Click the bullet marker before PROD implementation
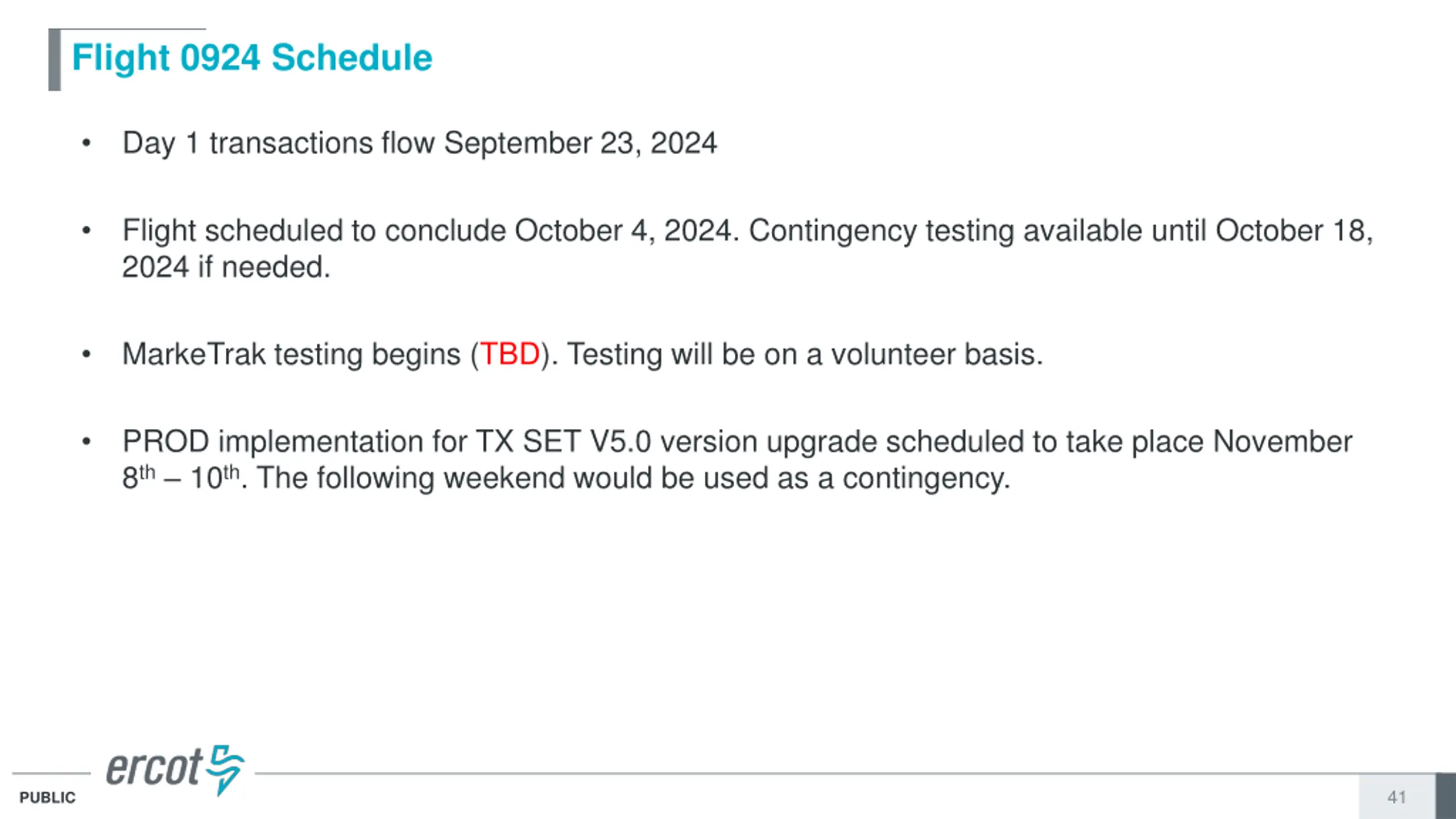This screenshot has width=1456, height=819. 86,442
